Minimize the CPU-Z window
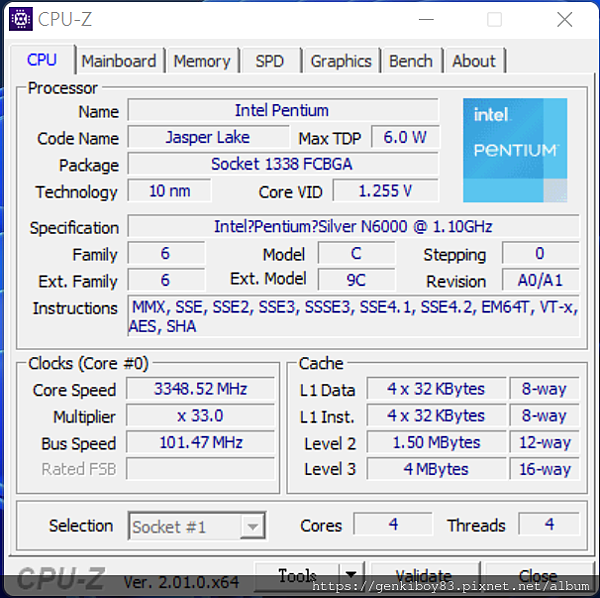 coord(426,19)
